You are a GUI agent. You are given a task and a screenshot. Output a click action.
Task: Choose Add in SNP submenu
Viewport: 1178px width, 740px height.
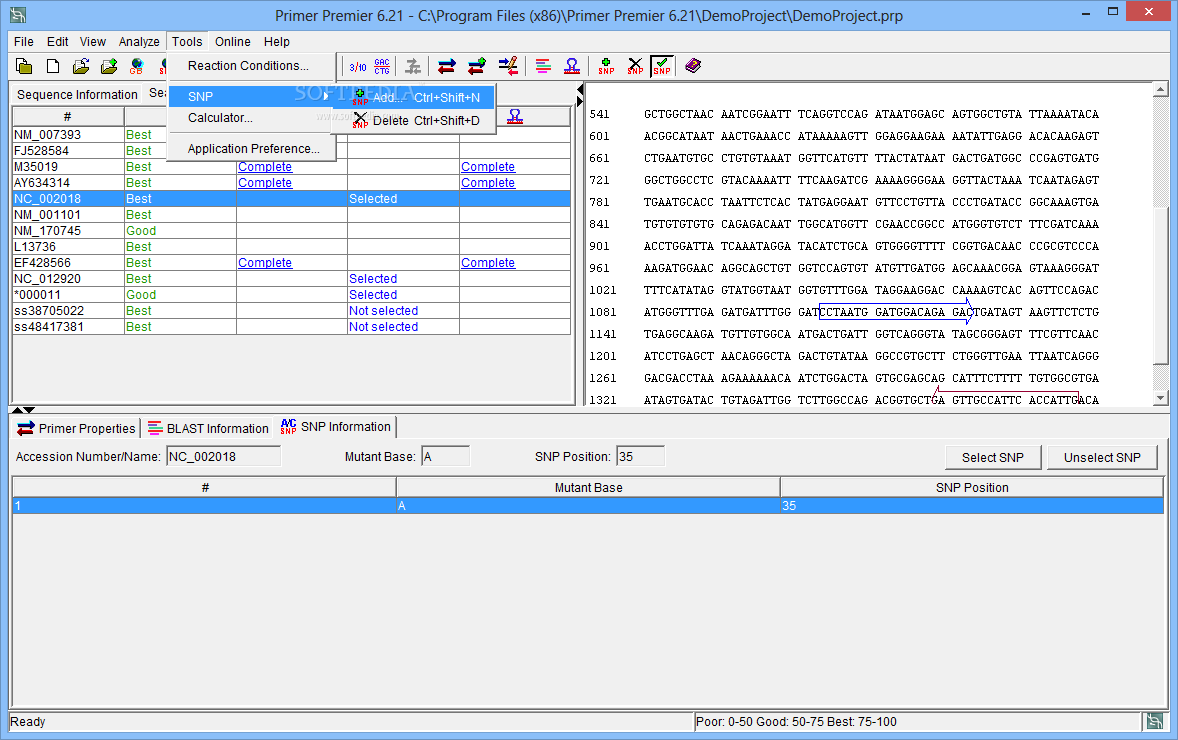[415, 98]
